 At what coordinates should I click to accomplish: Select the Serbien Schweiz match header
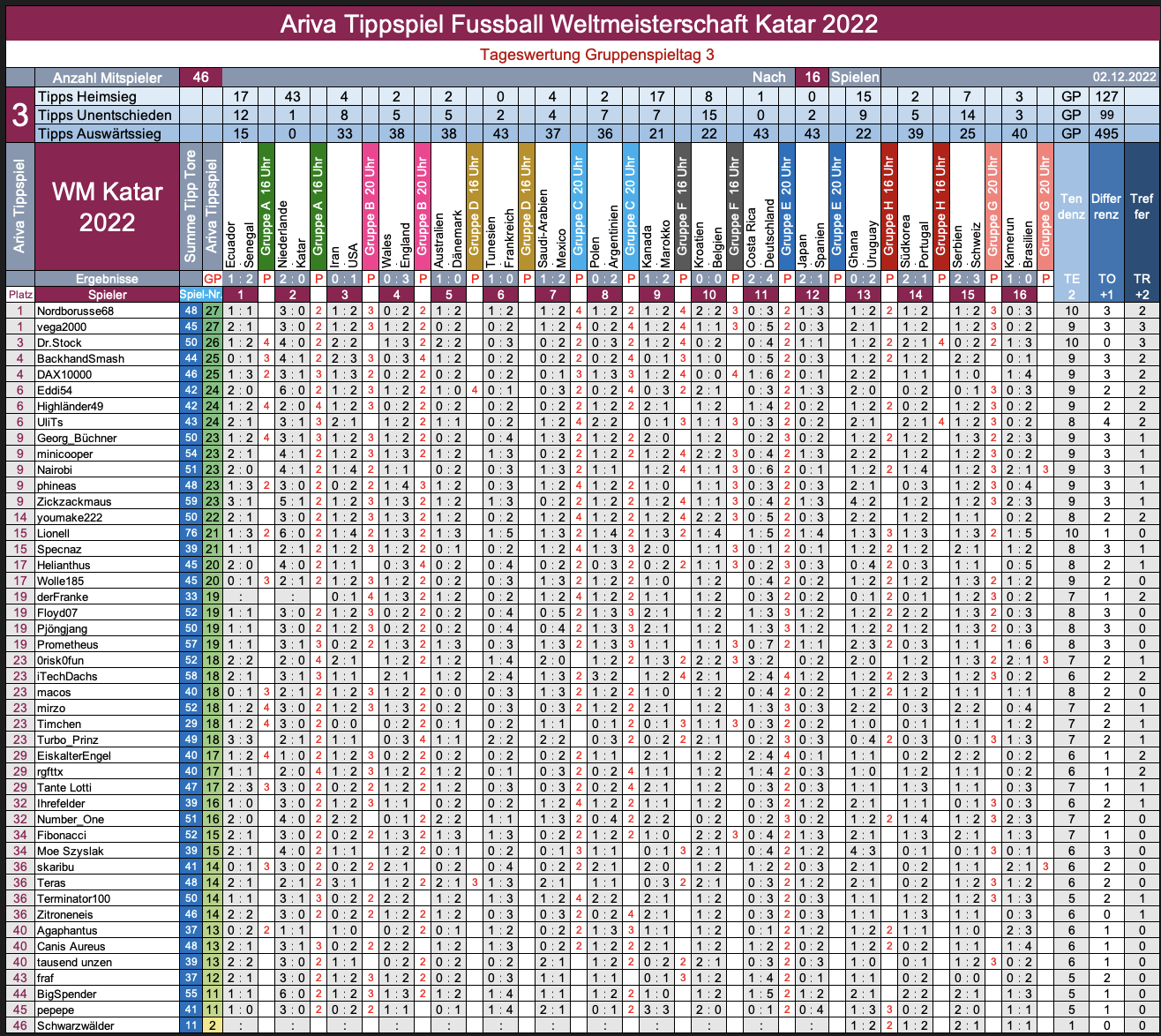(x=968, y=206)
